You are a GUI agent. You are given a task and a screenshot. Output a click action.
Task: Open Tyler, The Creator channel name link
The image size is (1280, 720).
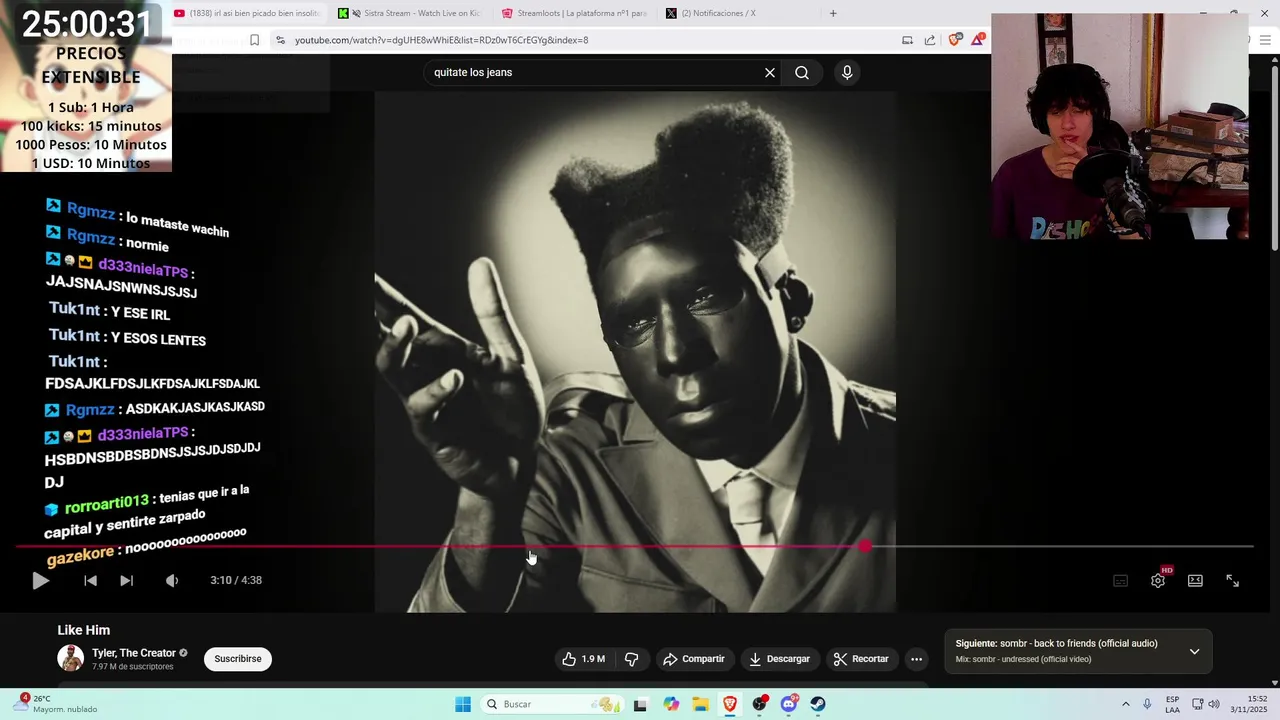pyautogui.click(x=134, y=653)
